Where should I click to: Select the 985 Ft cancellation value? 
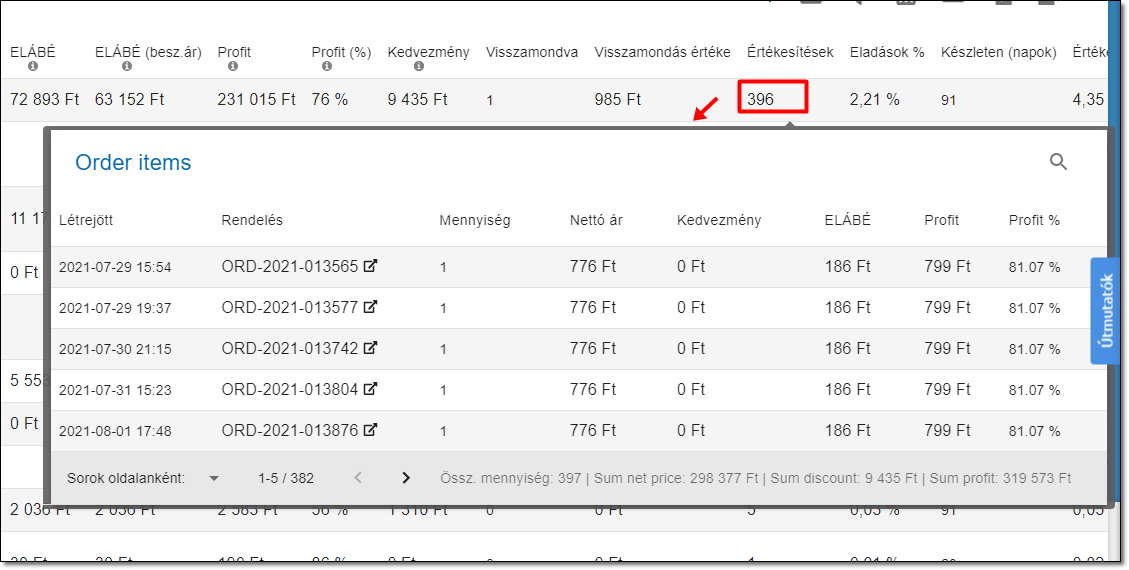[x=618, y=99]
